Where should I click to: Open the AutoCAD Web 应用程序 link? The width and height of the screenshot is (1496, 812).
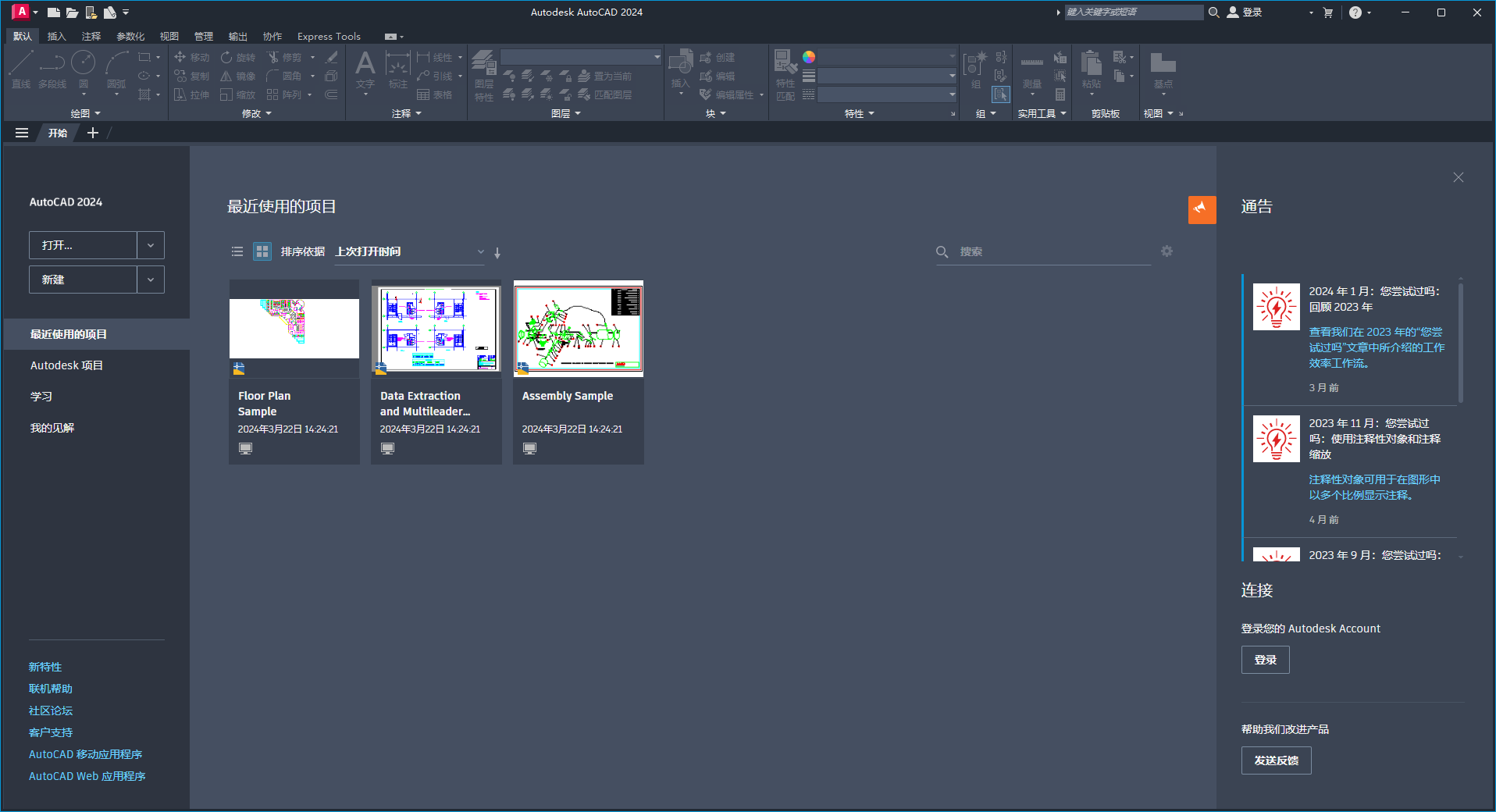tap(86, 775)
